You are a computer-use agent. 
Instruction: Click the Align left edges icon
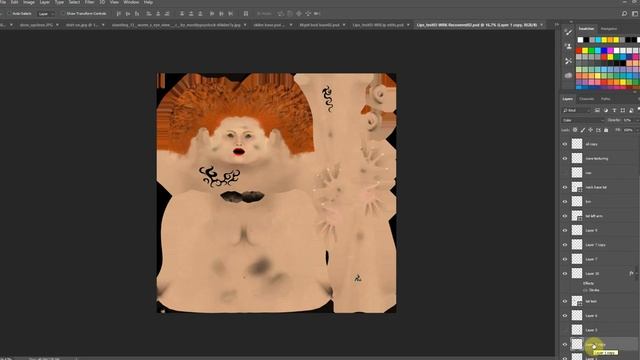149,13
